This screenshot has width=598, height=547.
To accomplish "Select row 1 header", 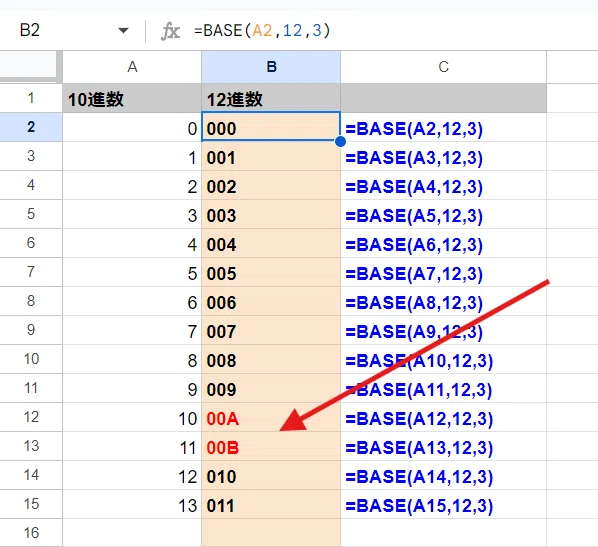I will point(31,98).
